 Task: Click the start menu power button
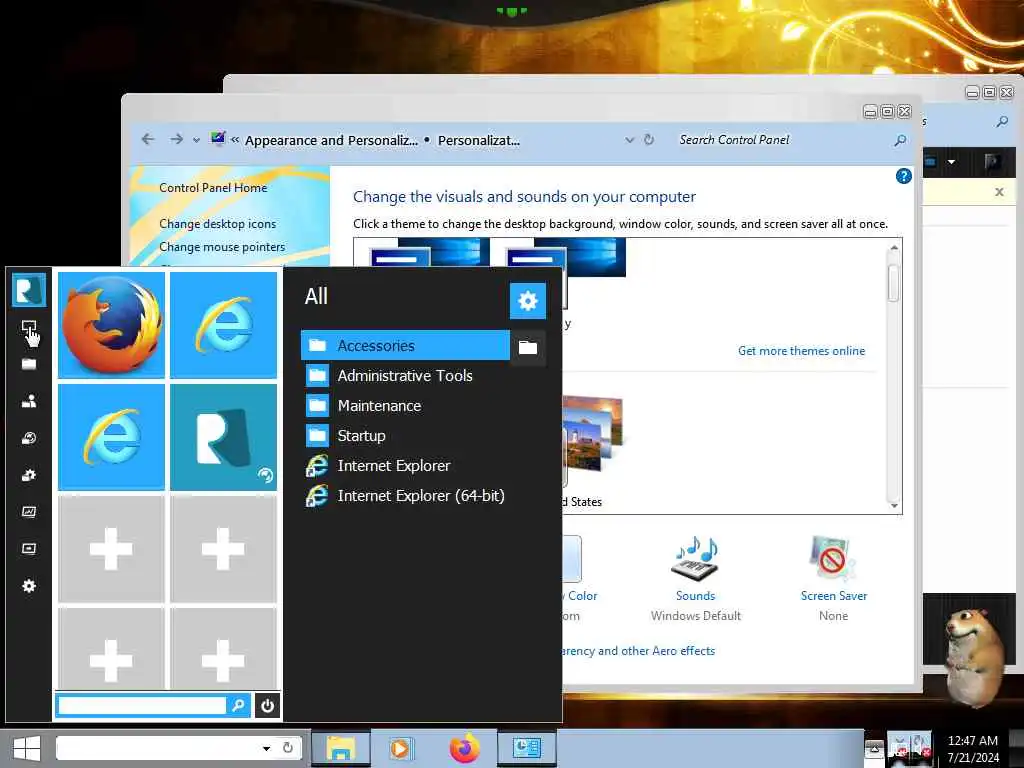[x=267, y=705]
